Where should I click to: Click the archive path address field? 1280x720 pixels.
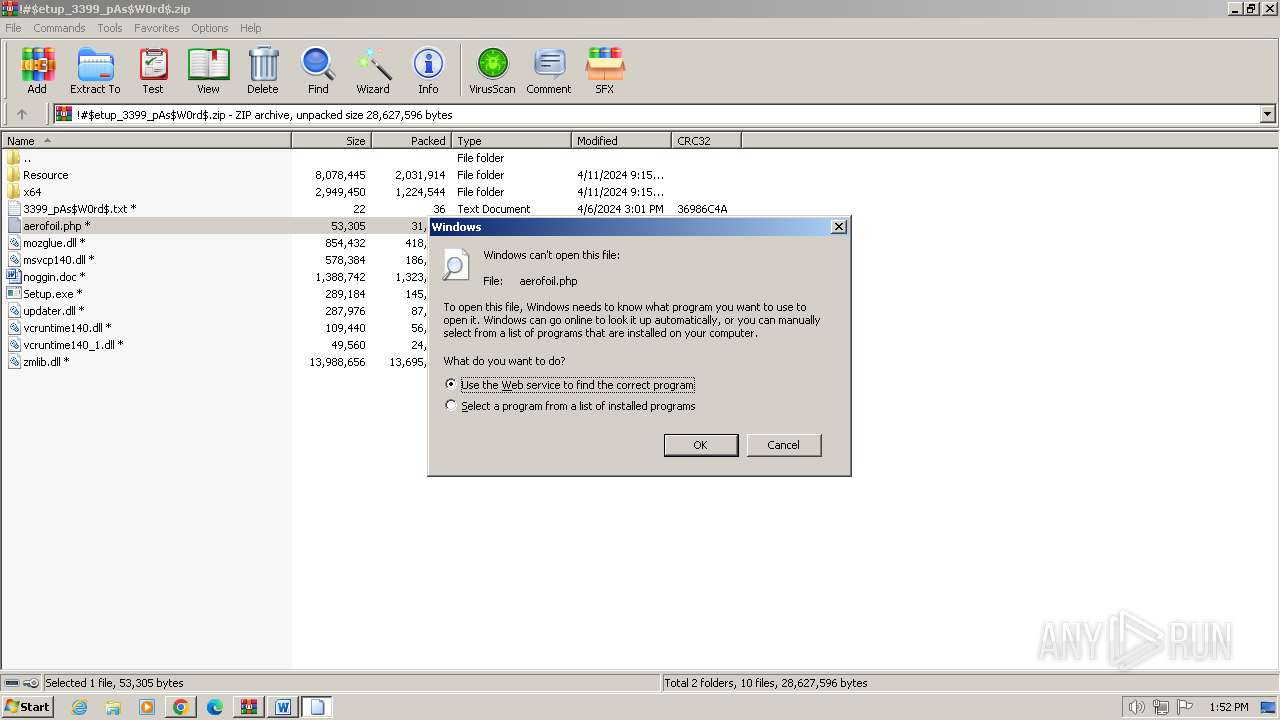(657, 114)
